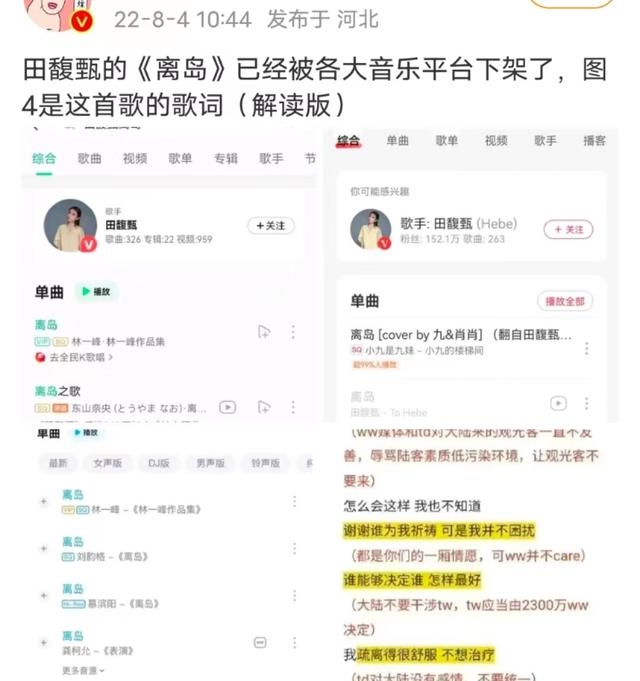Switch to 单曲 tab in red app
Image resolution: width=640 pixels, height=681 pixels.
pos(398,140)
